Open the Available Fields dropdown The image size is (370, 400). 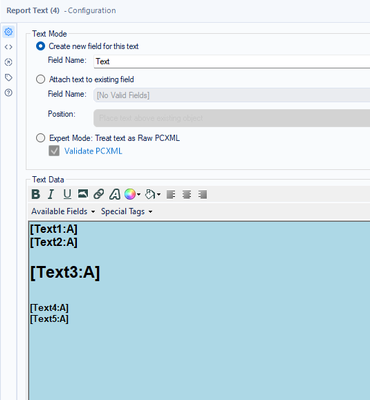[x=63, y=211]
